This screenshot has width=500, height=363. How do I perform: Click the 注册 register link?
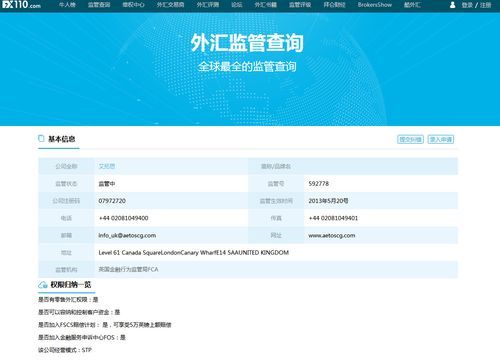[x=485, y=5]
